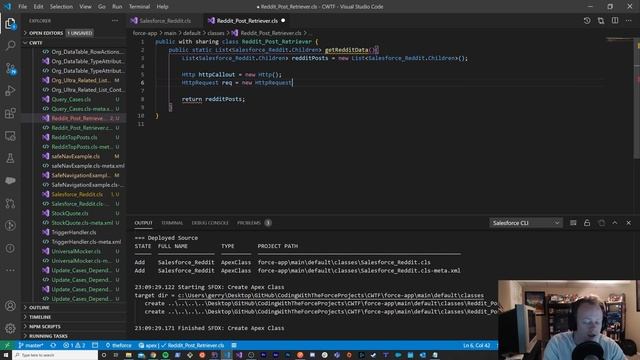
Task: Click the Windows taskbar search box
Action: click(x=55, y=355)
